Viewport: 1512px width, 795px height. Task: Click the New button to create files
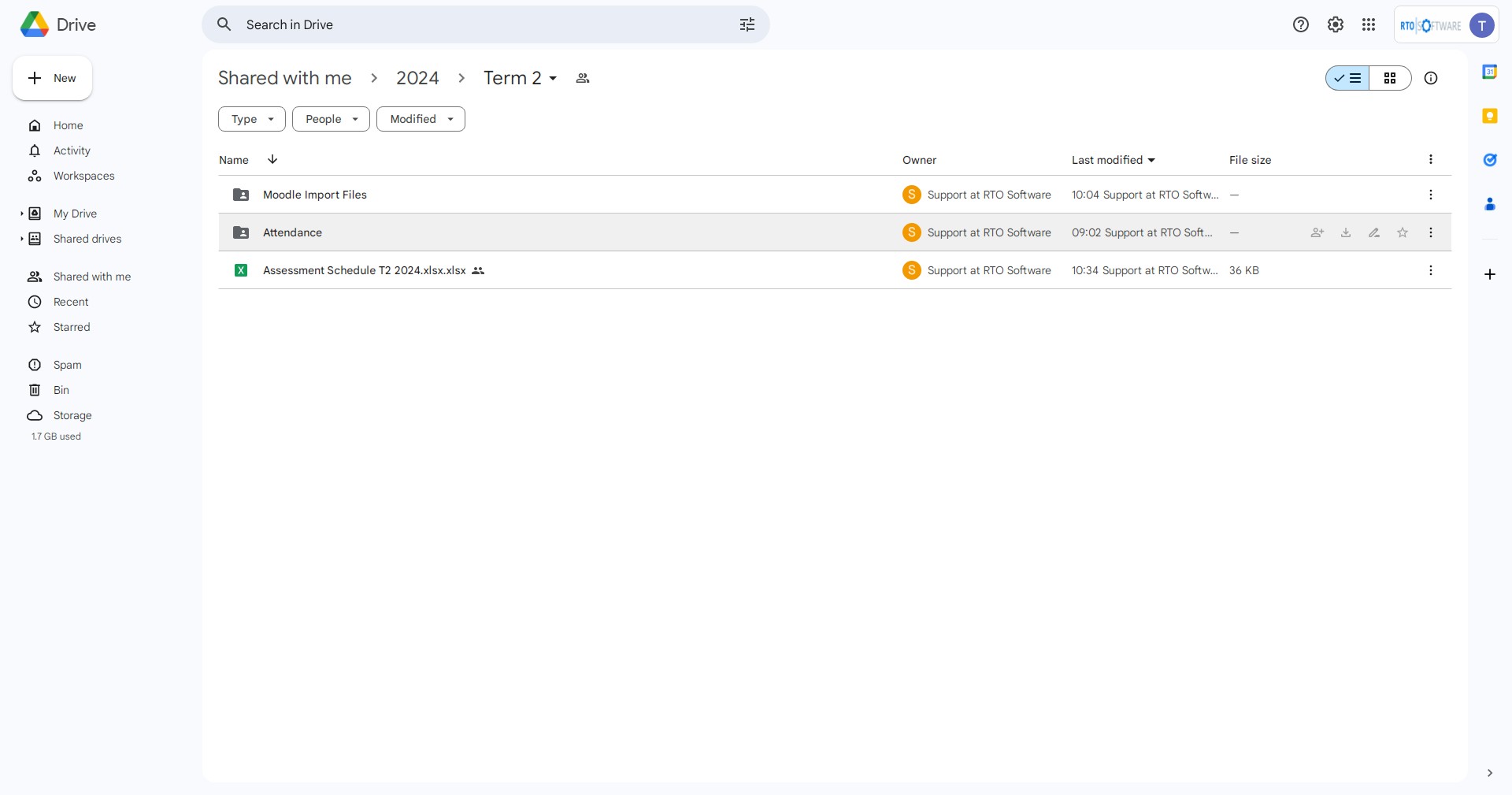(x=51, y=78)
